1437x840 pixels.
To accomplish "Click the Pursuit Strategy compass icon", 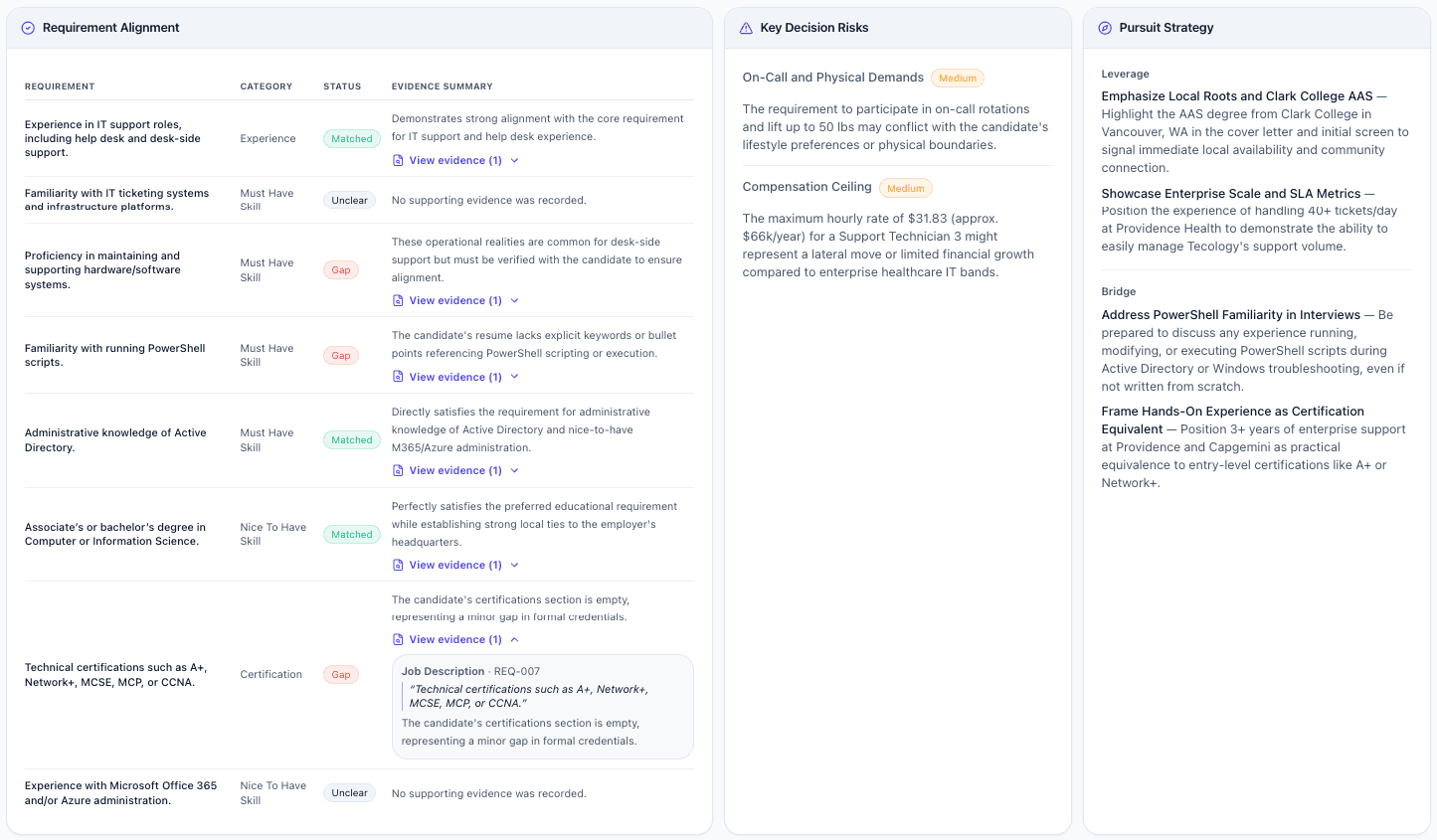I will click(x=1105, y=28).
